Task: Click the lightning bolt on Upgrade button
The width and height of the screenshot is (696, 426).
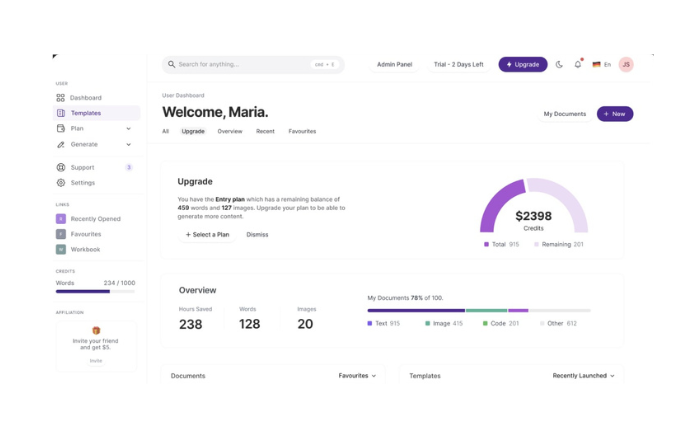Action: 509,64
